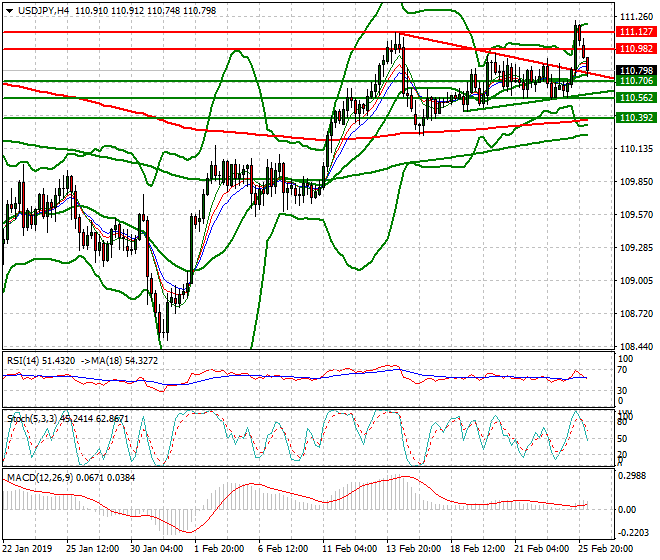Viewport: 660px width, 560px height.
Task: Select the red 111.127 price level label
Action: [636, 32]
